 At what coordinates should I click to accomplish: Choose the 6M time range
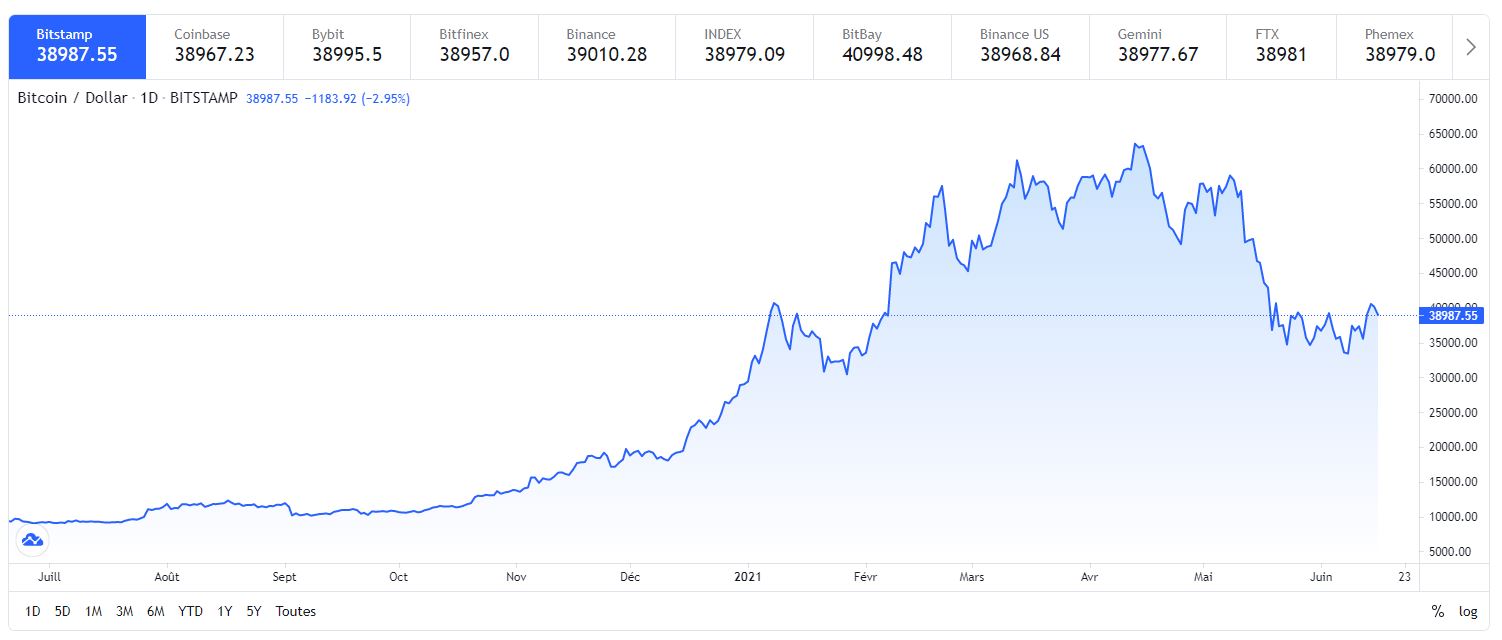point(155,611)
